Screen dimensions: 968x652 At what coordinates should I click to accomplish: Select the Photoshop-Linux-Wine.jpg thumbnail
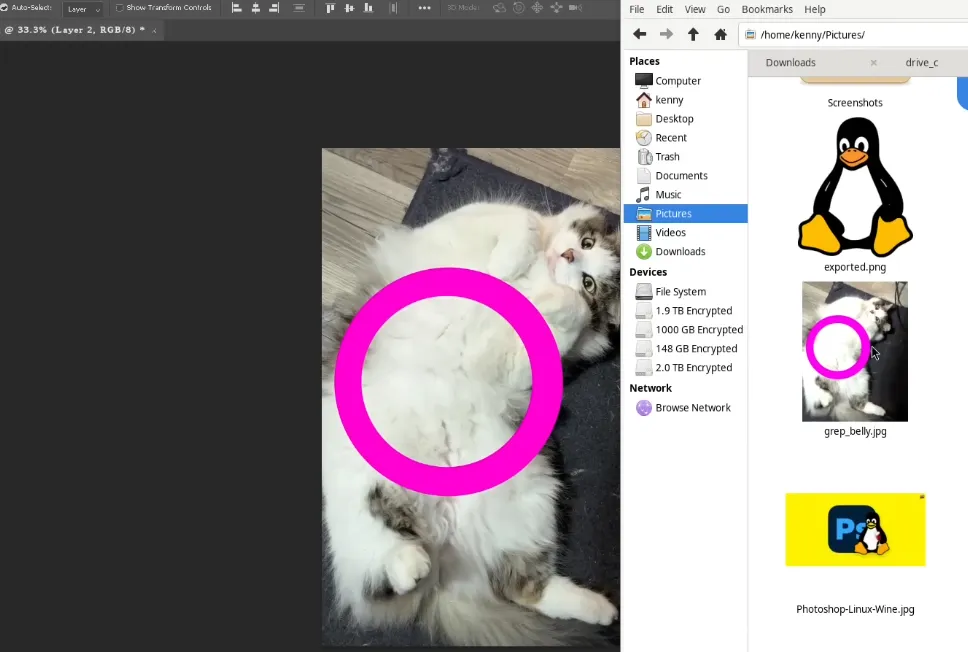(x=855, y=529)
